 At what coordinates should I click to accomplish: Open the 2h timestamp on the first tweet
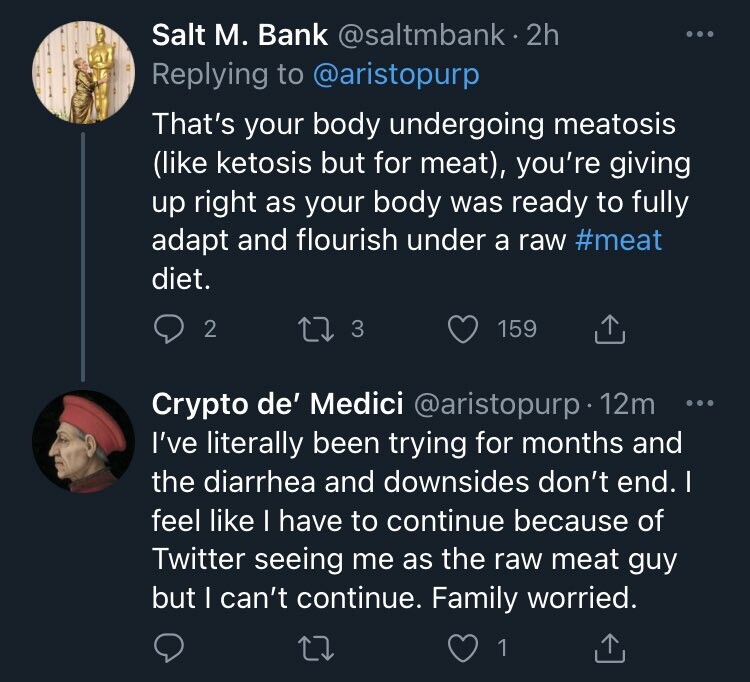pos(543,35)
